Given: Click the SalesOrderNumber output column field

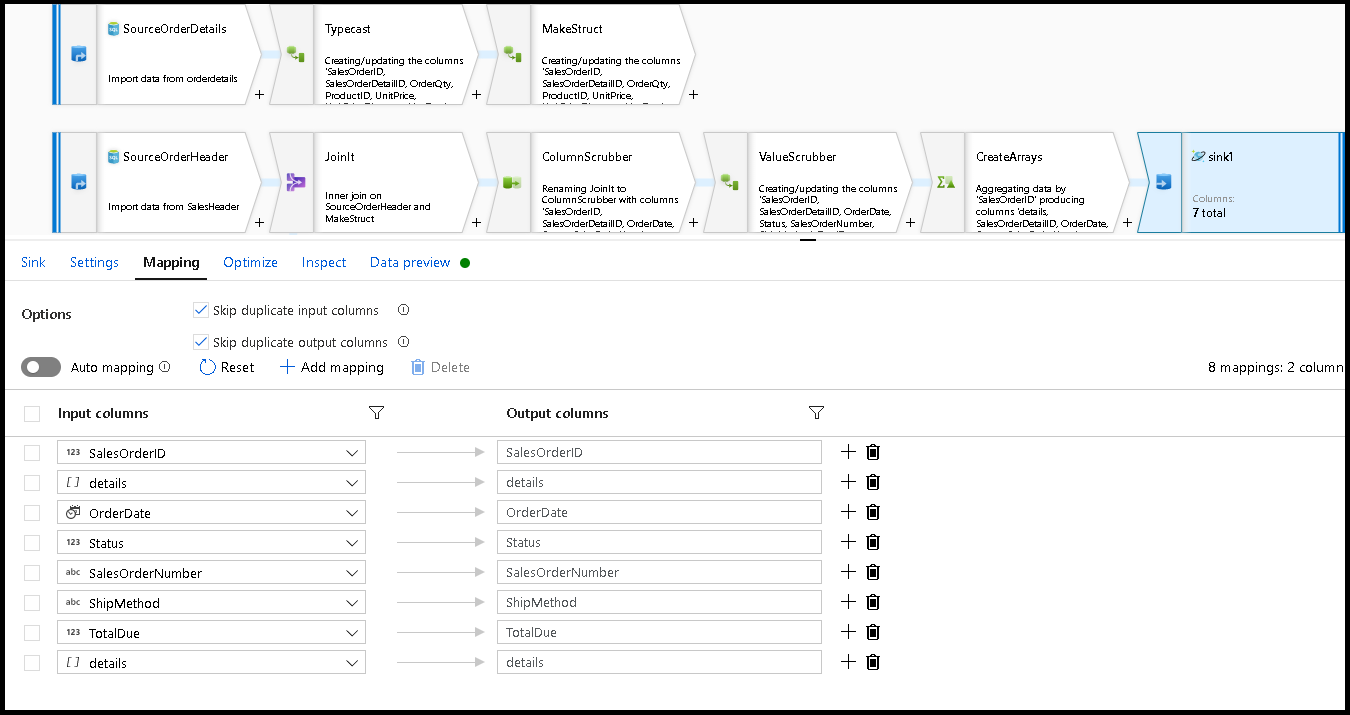Looking at the screenshot, I should click(659, 572).
